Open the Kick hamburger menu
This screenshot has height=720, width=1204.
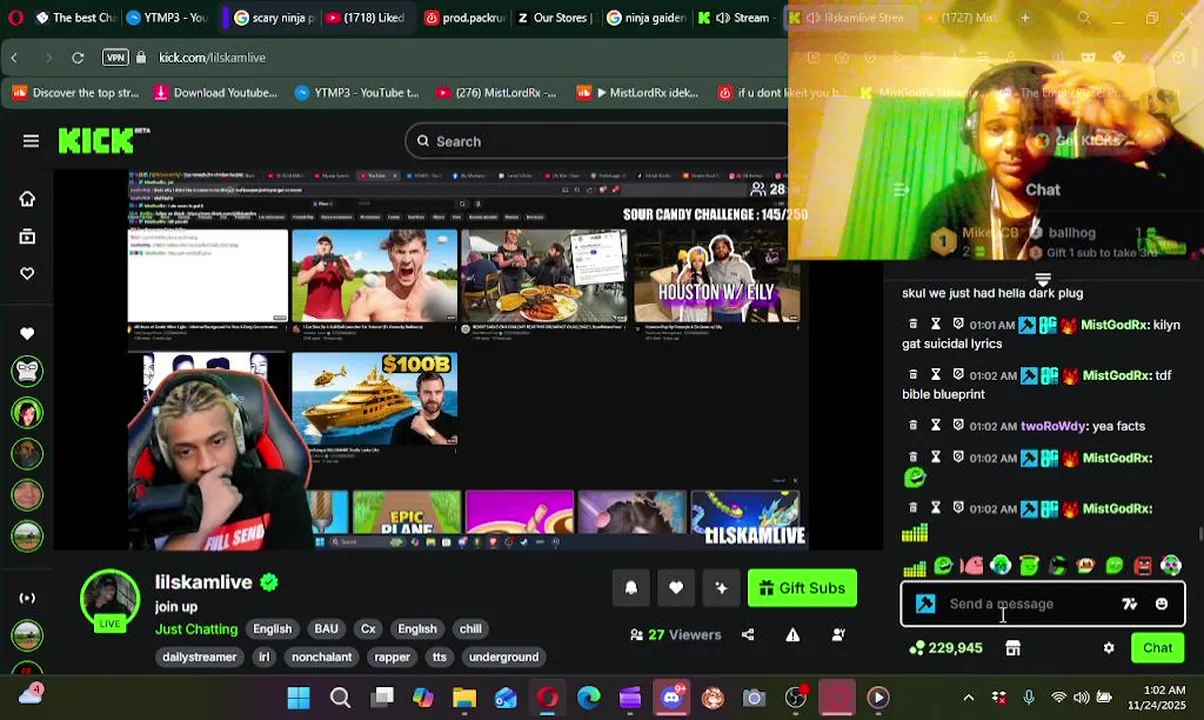31,141
